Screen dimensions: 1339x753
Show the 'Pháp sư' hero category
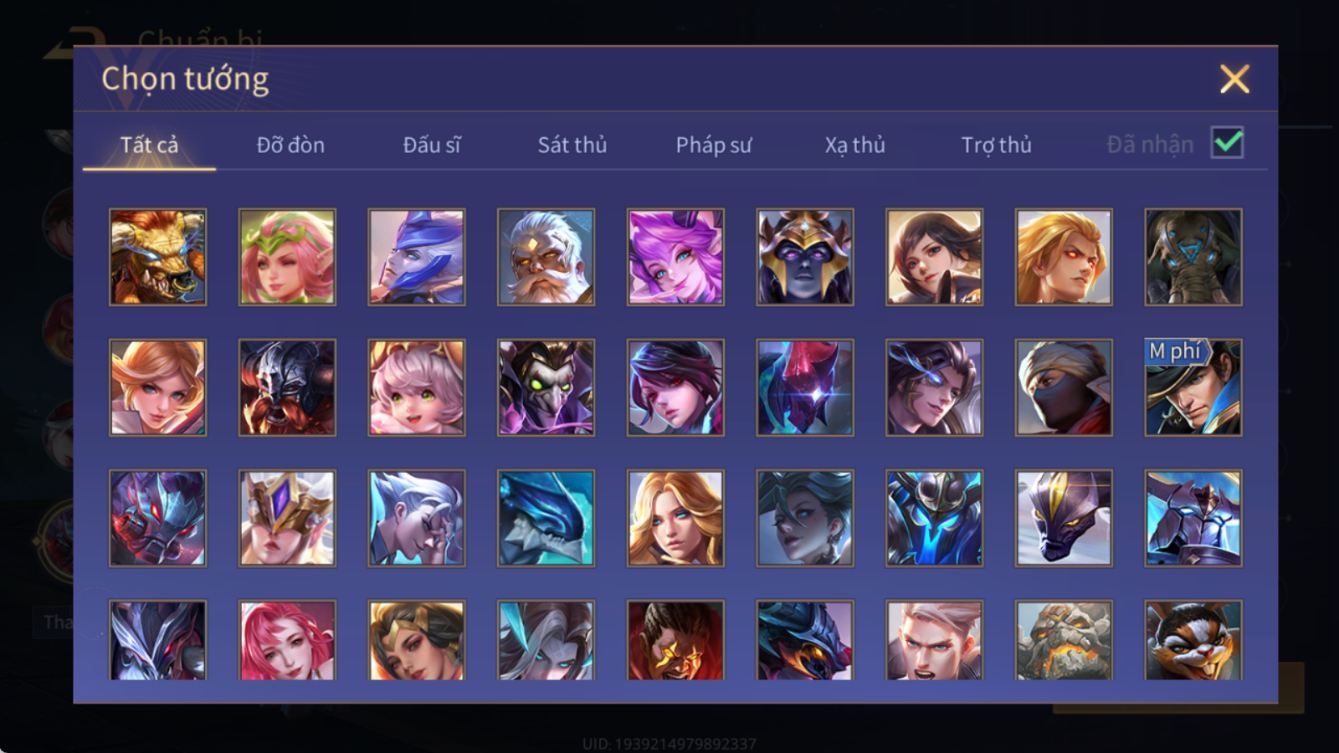(x=713, y=145)
